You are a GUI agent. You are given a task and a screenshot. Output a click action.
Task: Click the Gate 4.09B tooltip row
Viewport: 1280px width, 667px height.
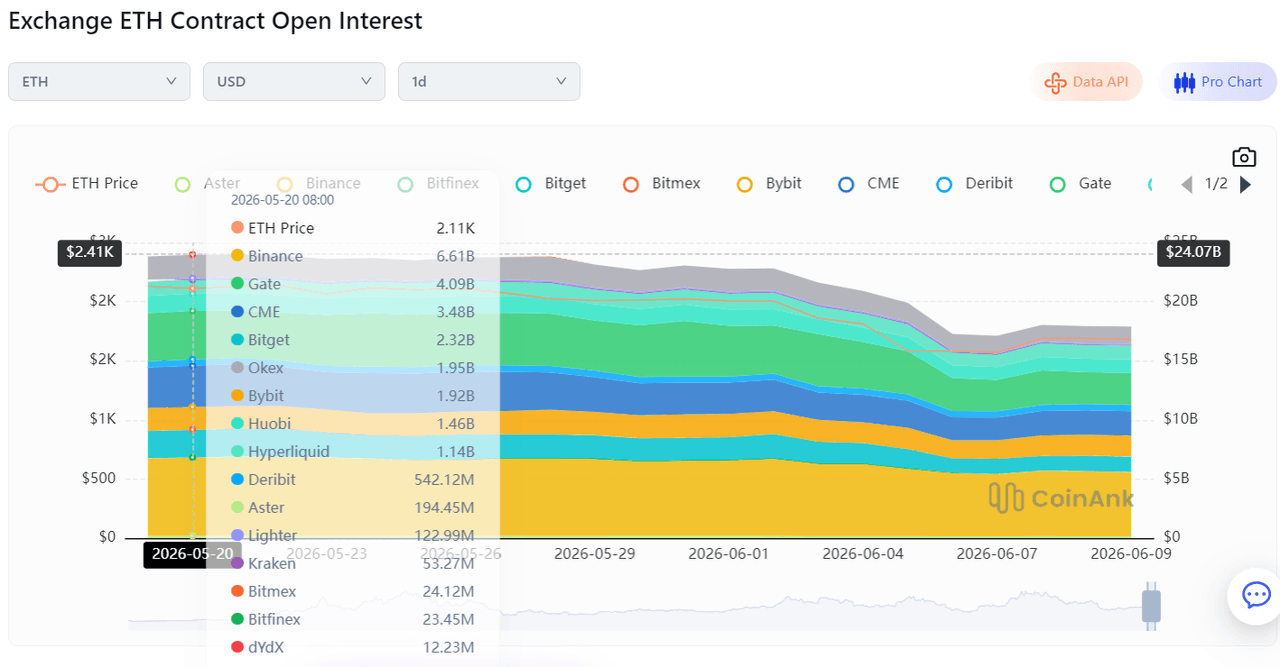click(x=352, y=284)
